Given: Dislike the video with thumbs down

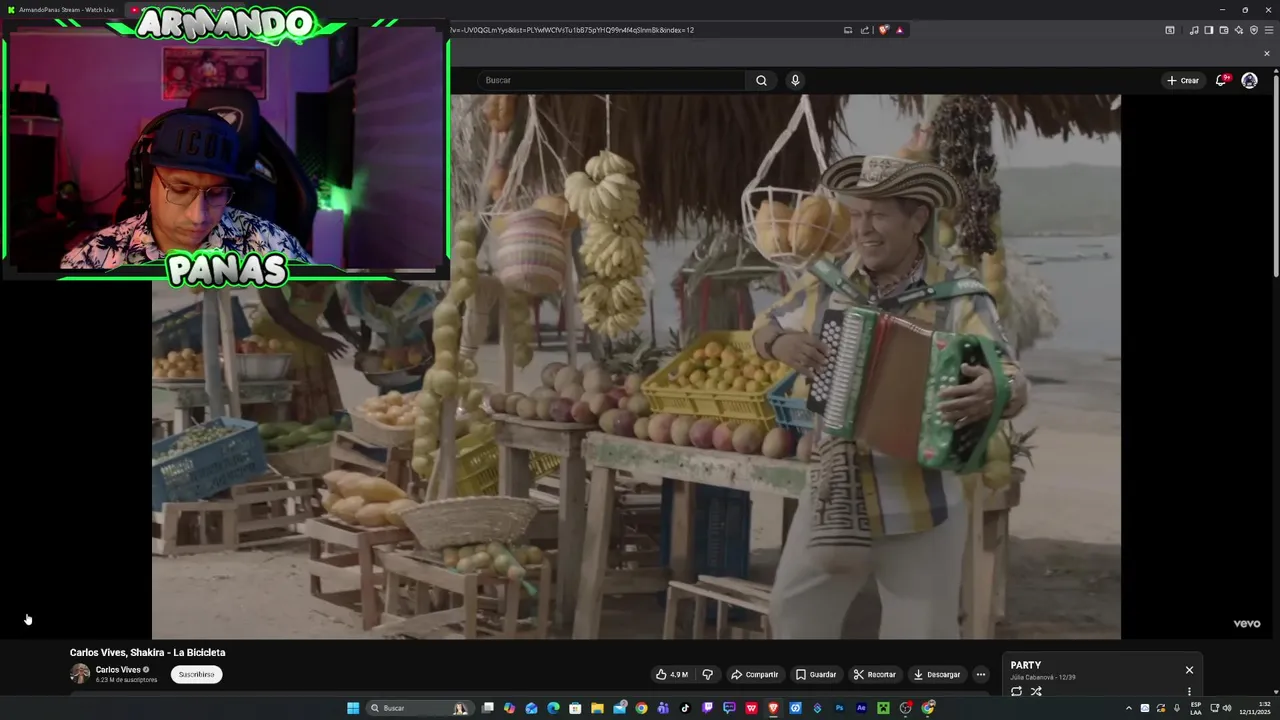Looking at the screenshot, I should tap(707, 674).
